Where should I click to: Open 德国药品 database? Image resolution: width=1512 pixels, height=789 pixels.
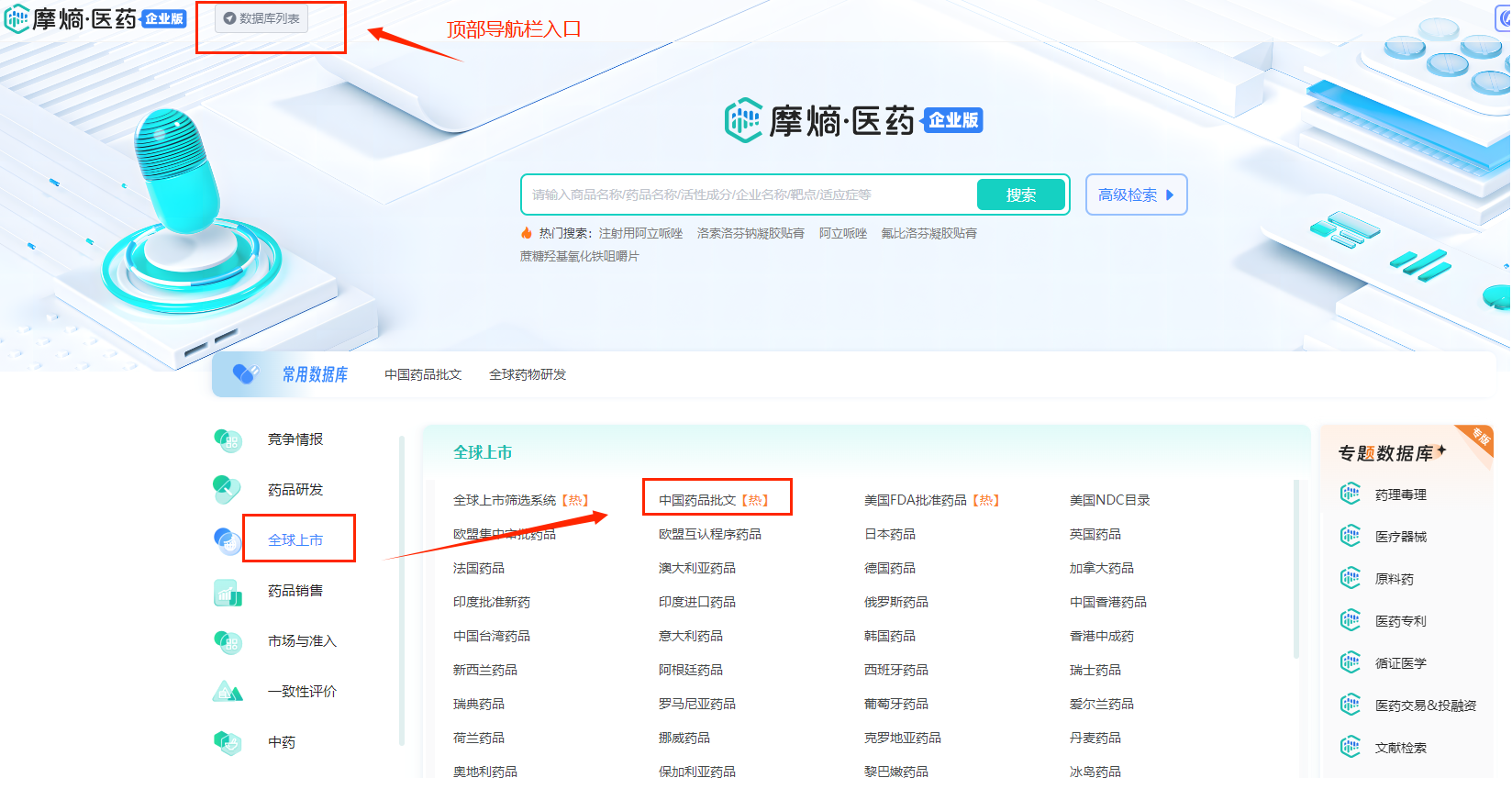(890, 568)
